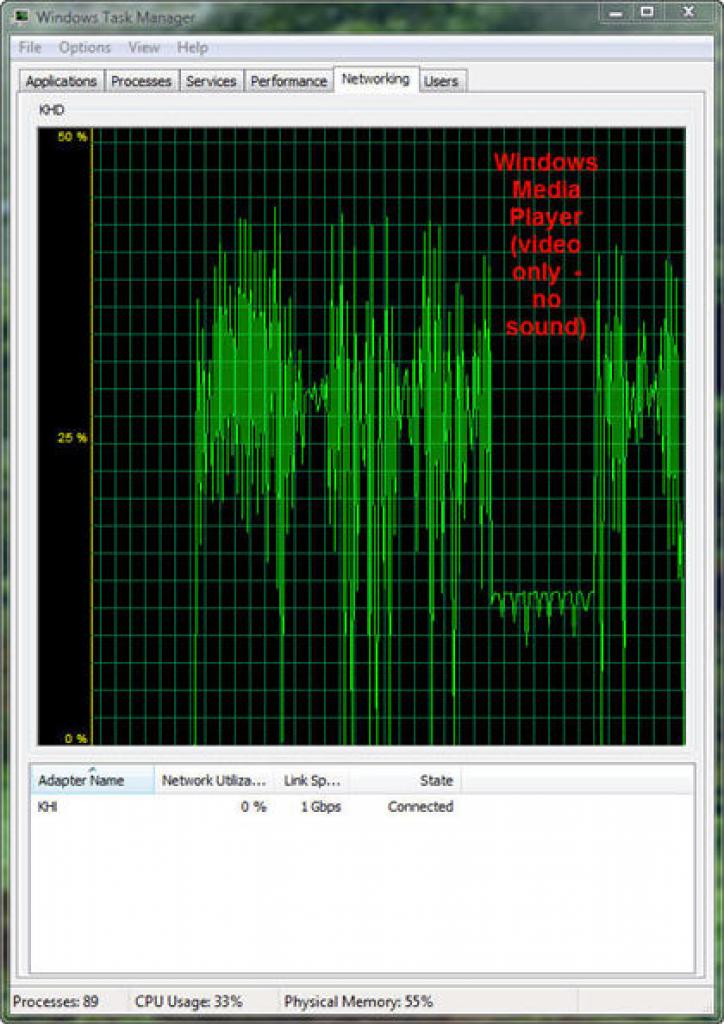Minimize the Task Manager window

[x=616, y=12]
